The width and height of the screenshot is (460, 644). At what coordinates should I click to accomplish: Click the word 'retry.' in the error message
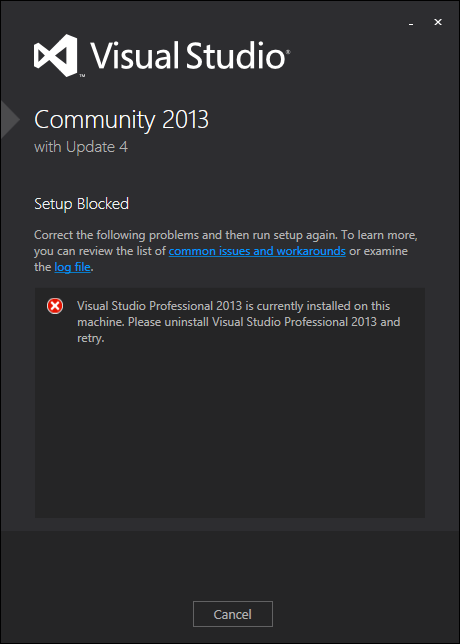pyautogui.click(x=91, y=339)
